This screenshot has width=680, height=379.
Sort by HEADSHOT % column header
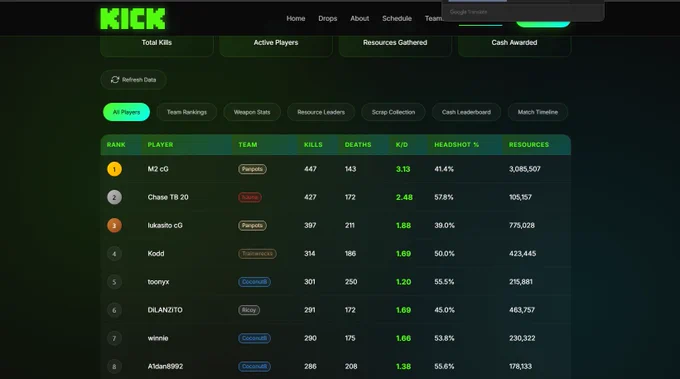[x=457, y=144]
